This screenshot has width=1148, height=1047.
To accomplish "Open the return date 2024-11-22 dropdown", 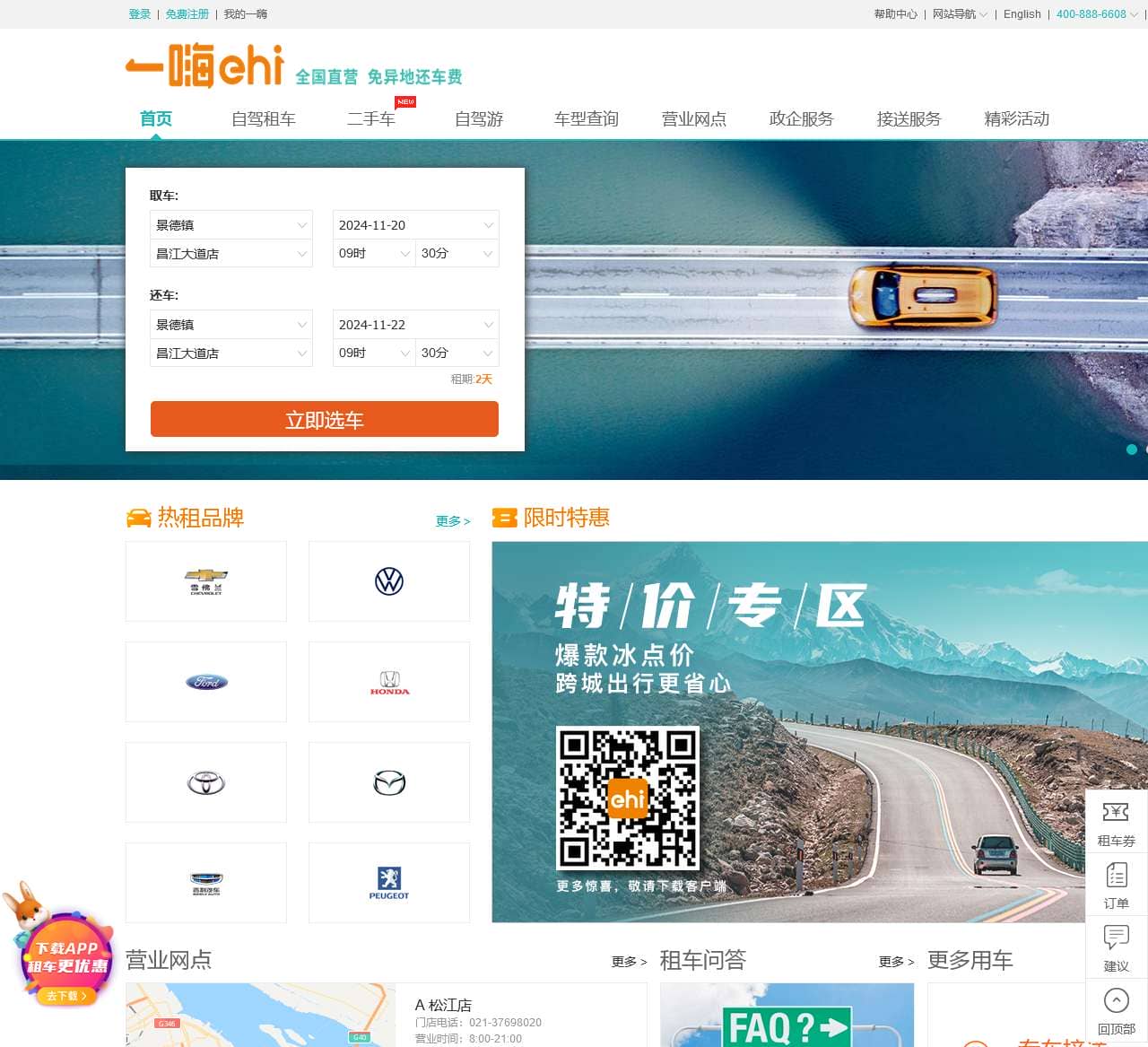I will coord(416,325).
